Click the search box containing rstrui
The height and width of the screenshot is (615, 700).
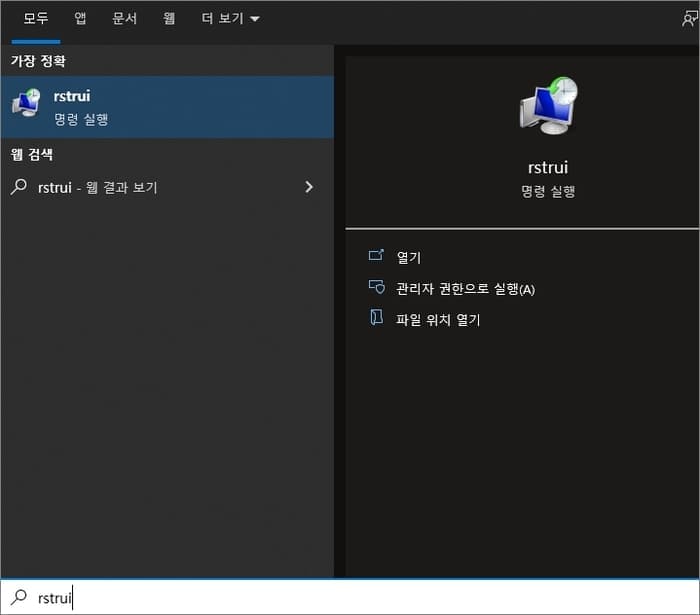pos(350,597)
